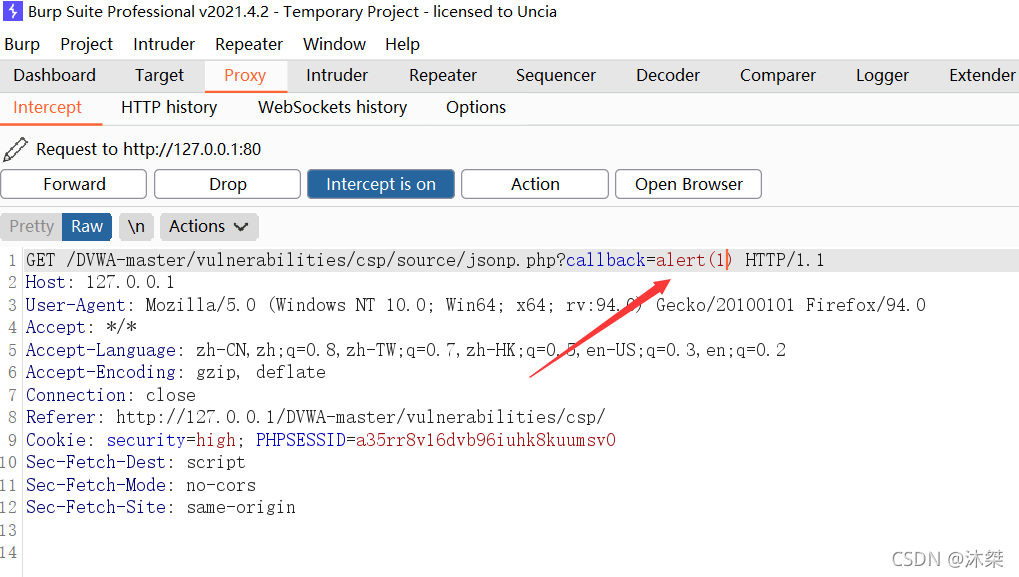The image size is (1019, 577).
Task: Switch to Raw view
Action: pos(87,227)
